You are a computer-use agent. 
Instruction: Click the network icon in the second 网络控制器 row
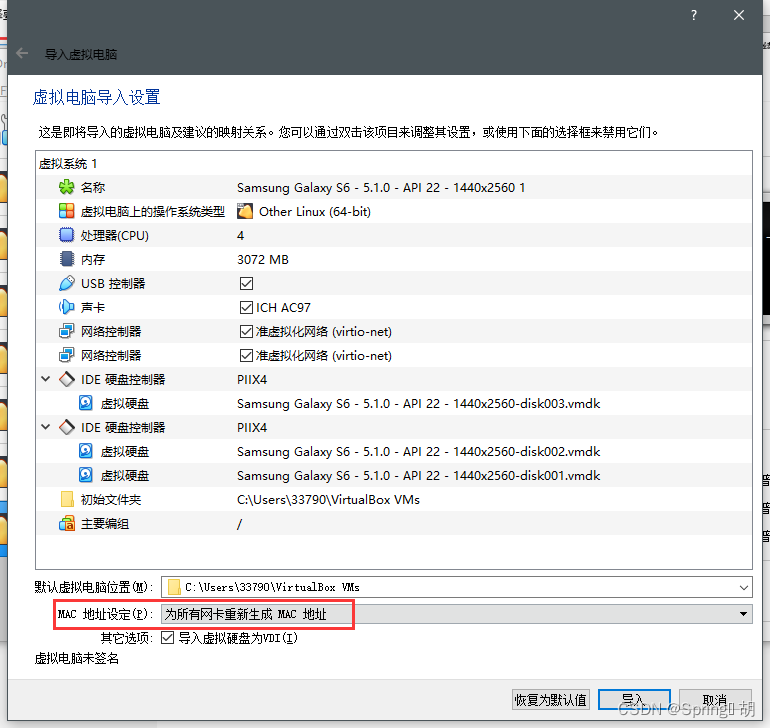[x=66, y=355]
